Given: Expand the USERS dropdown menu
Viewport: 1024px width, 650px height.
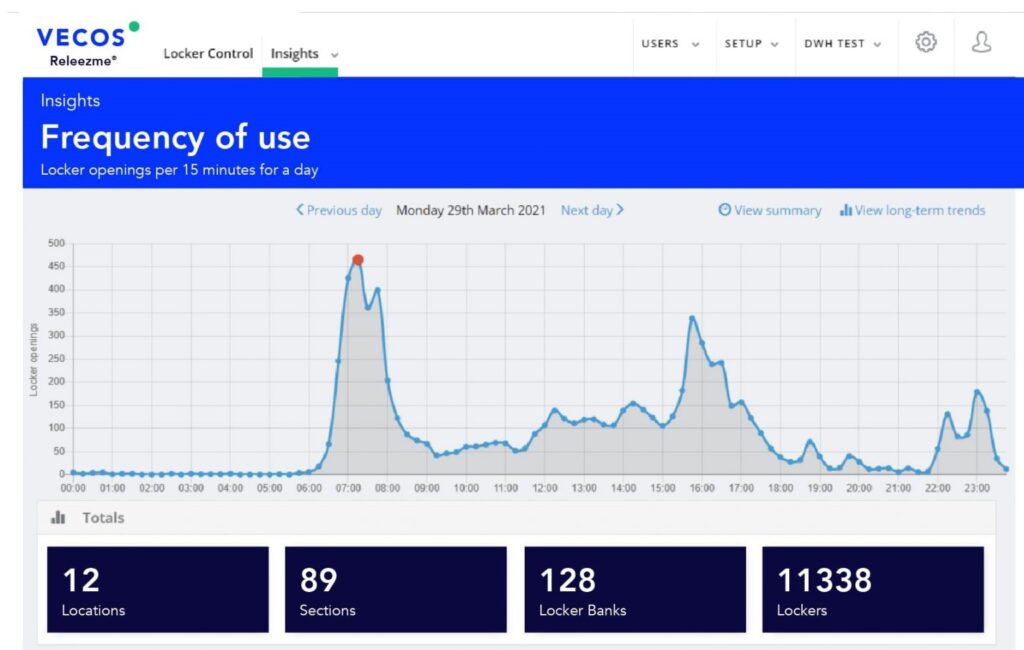Looking at the screenshot, I should (669, 44).
